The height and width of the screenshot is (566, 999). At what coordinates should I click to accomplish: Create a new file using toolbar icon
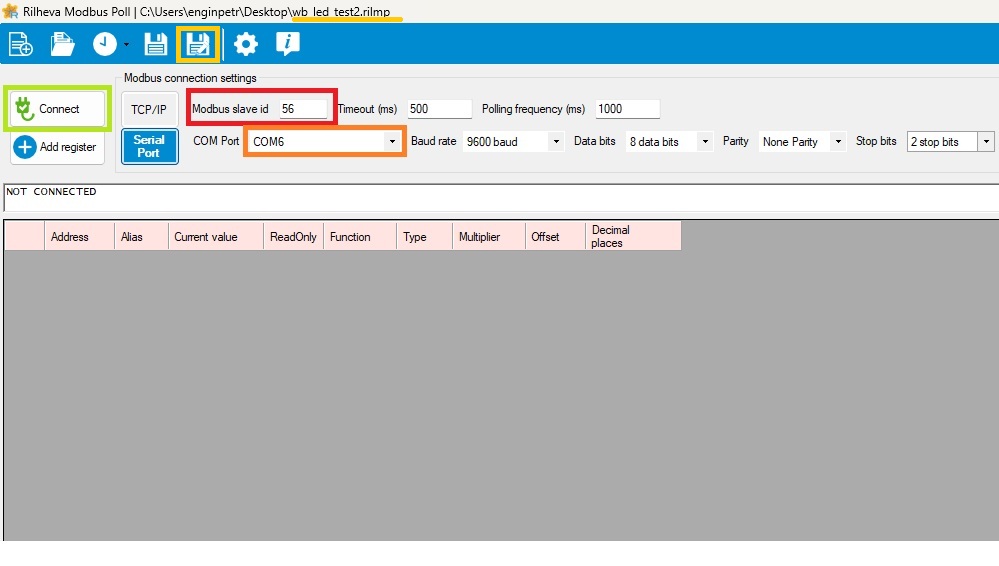pos(20,44)
